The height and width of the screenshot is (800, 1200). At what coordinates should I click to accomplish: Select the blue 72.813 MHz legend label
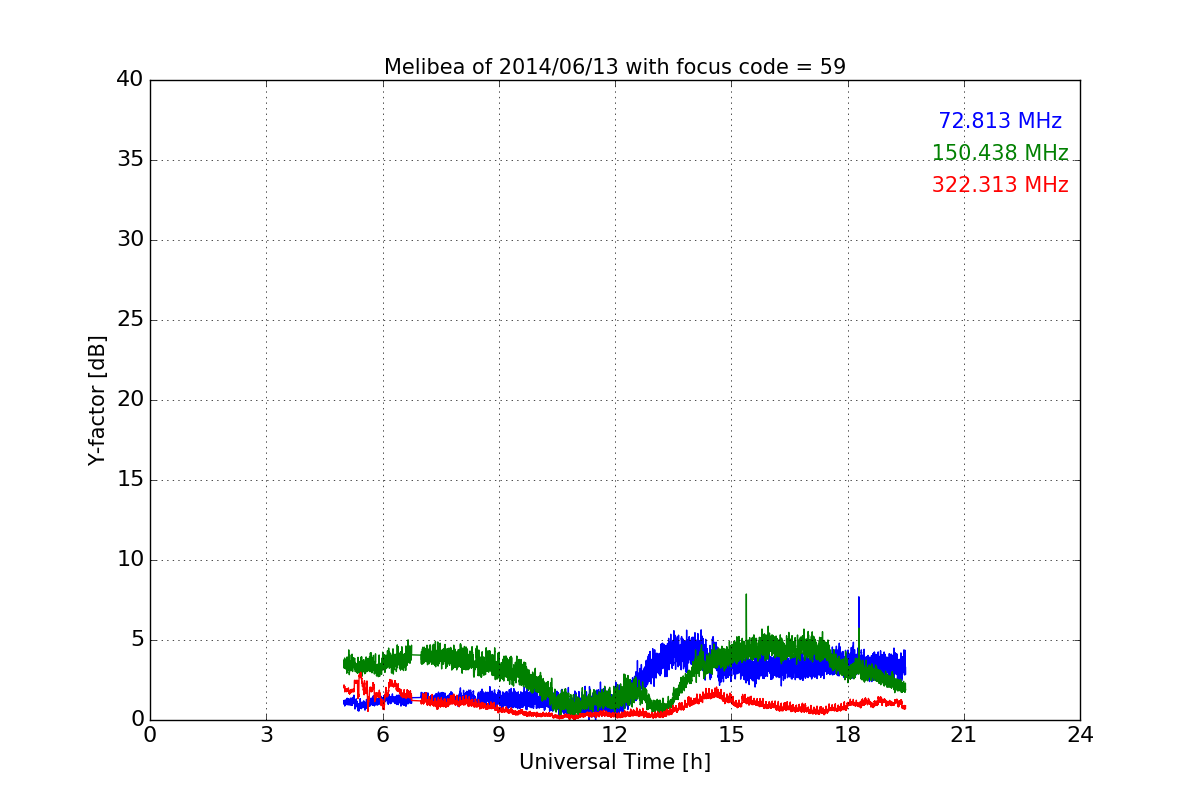[1000, 121]
